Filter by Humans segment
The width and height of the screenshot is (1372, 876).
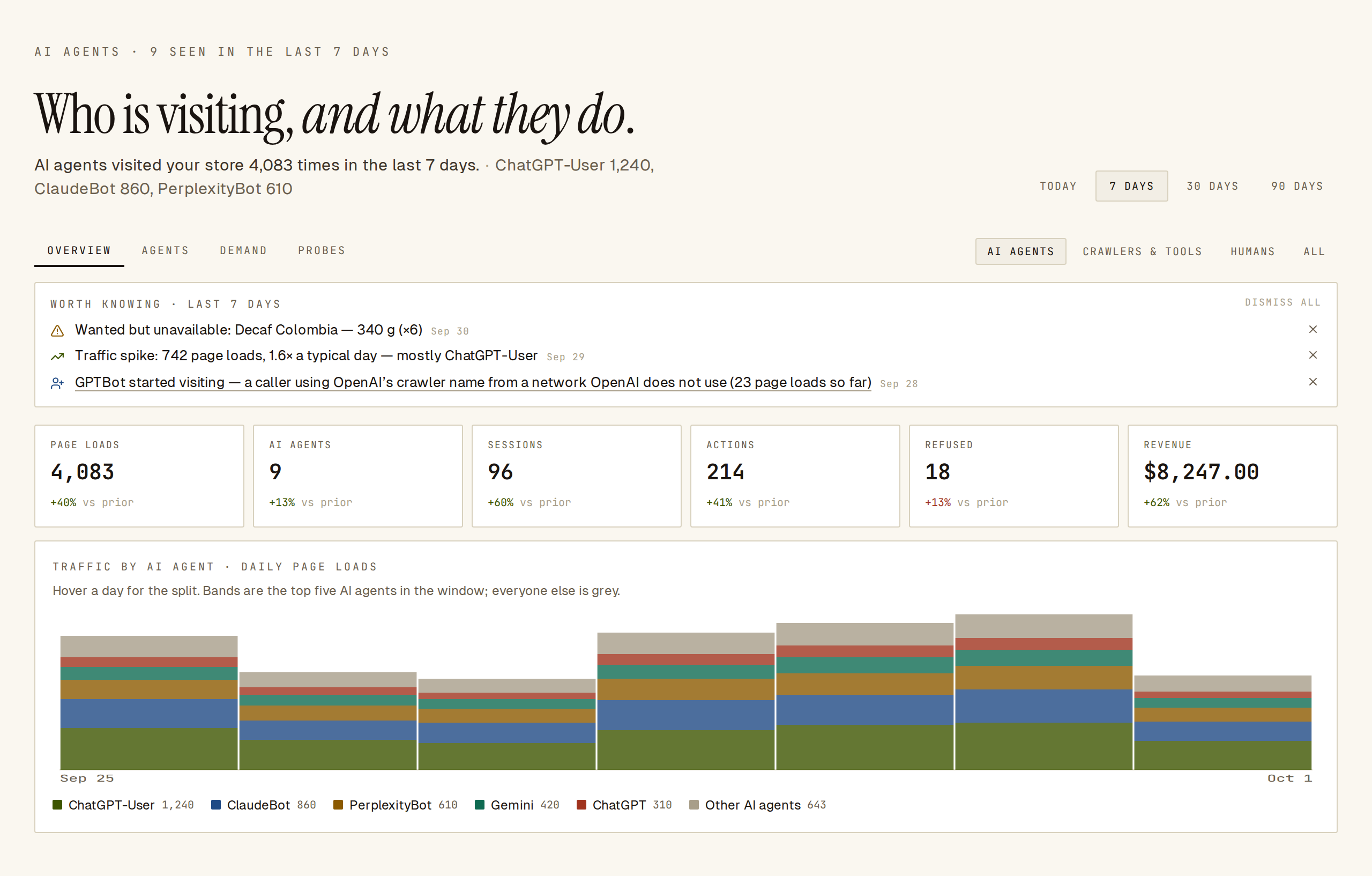(x=1252, y=251)
